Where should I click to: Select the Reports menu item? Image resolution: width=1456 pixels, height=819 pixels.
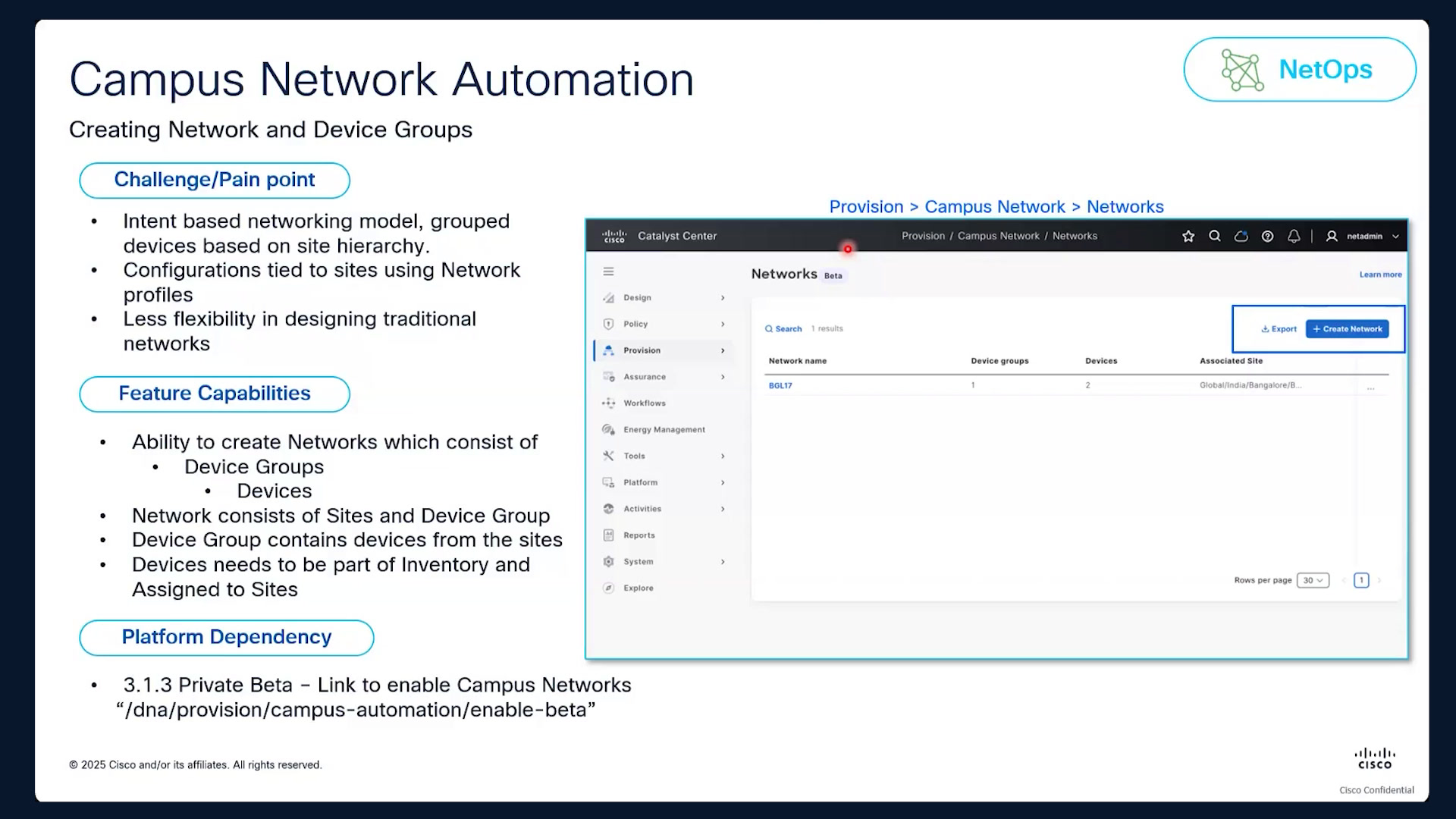[639, 535]
